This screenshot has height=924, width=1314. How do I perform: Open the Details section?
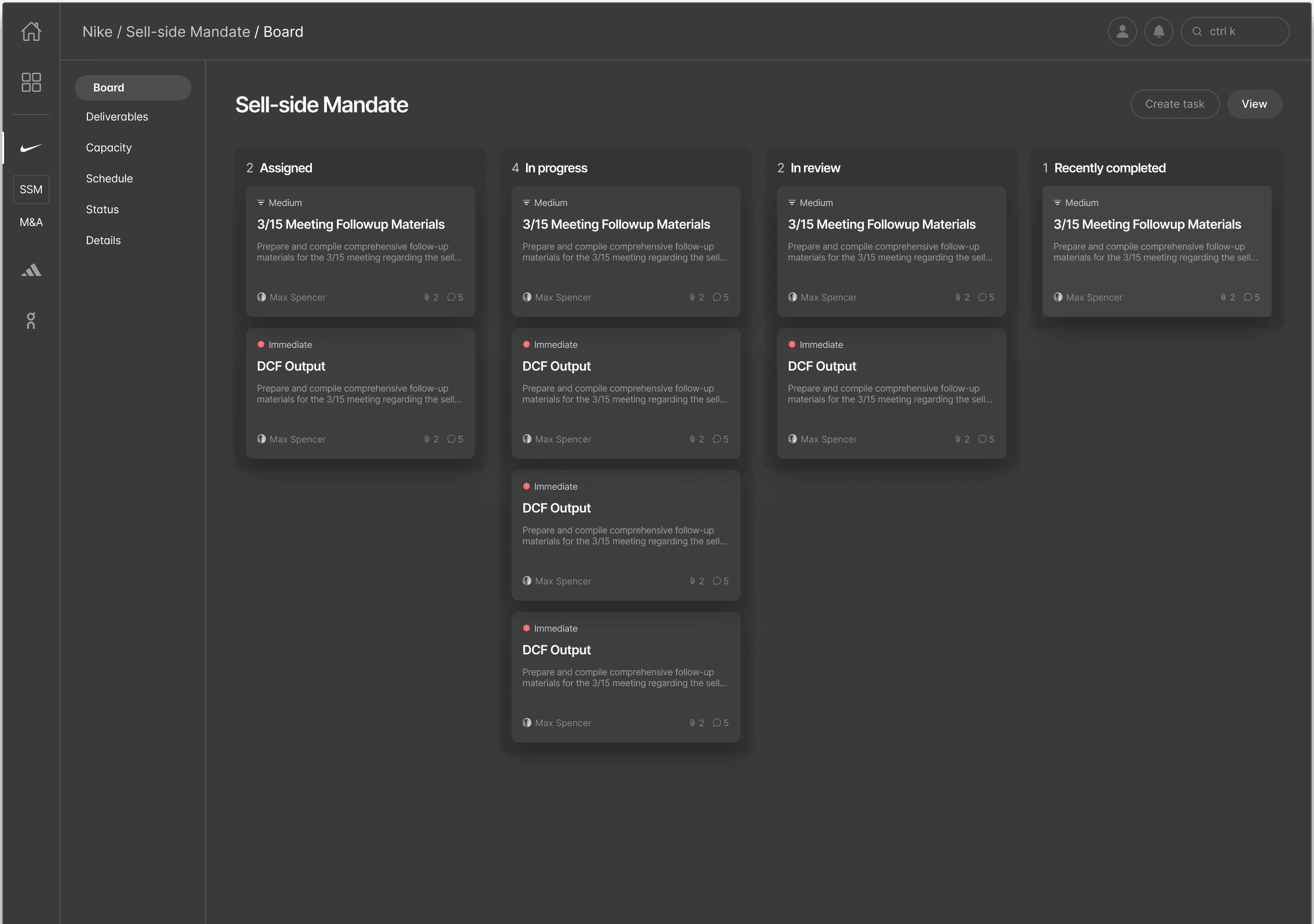tap(103, 241)
